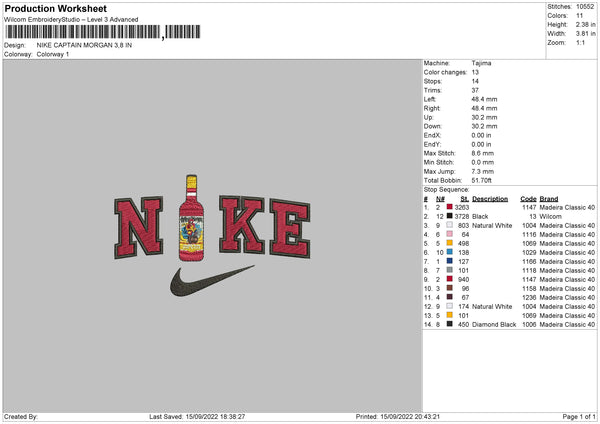
Task: Select the Colors value 11
Action: pos(579,16)
